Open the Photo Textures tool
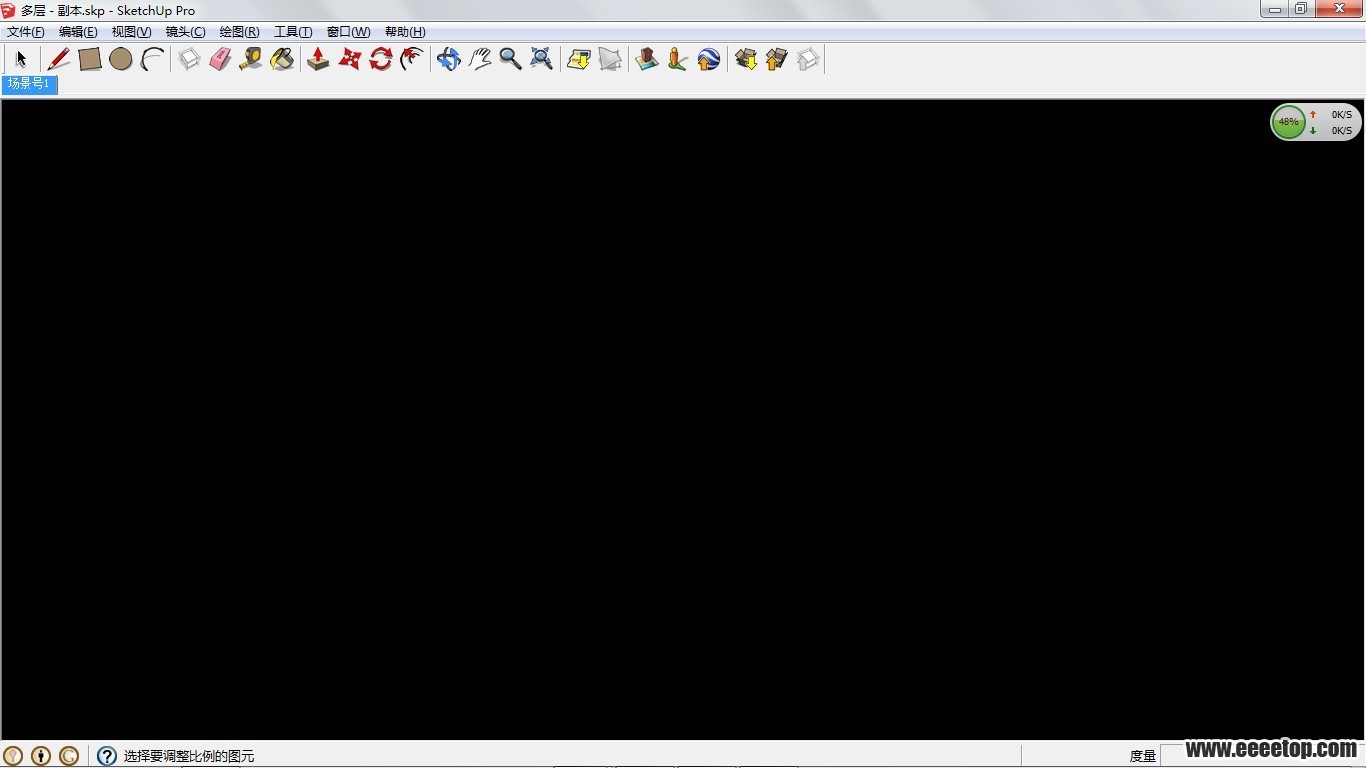 (x=678, y=59)
